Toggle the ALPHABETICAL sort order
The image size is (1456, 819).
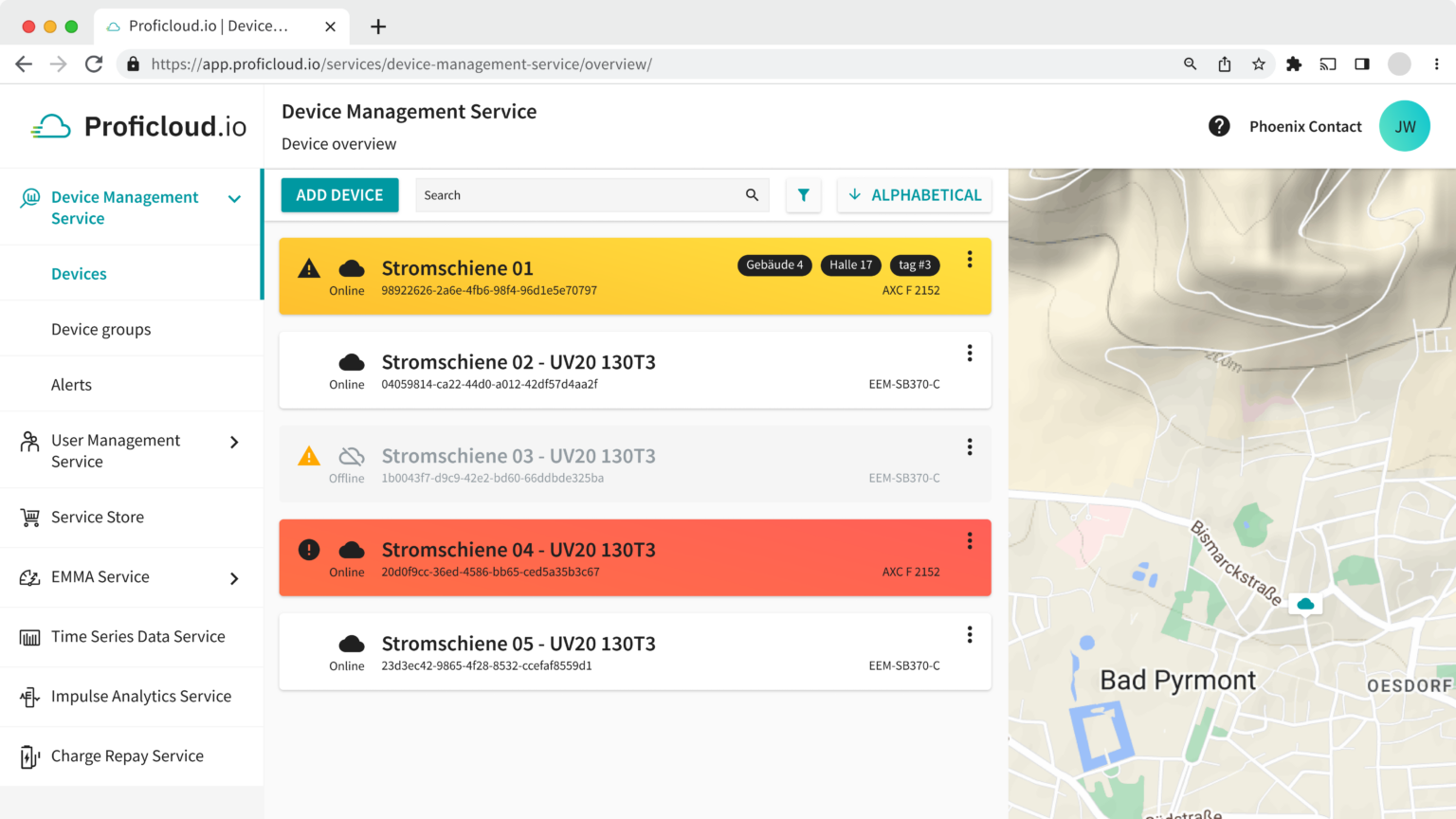914,195
